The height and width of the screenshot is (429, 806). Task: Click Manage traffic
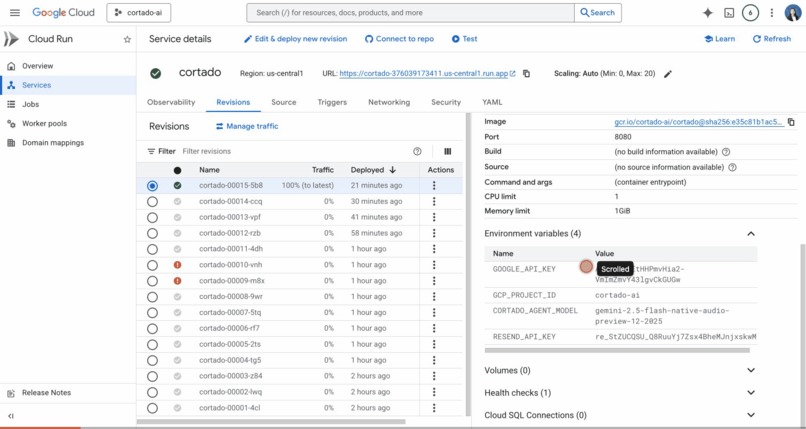pyautogui.click(x=247, y=126)
